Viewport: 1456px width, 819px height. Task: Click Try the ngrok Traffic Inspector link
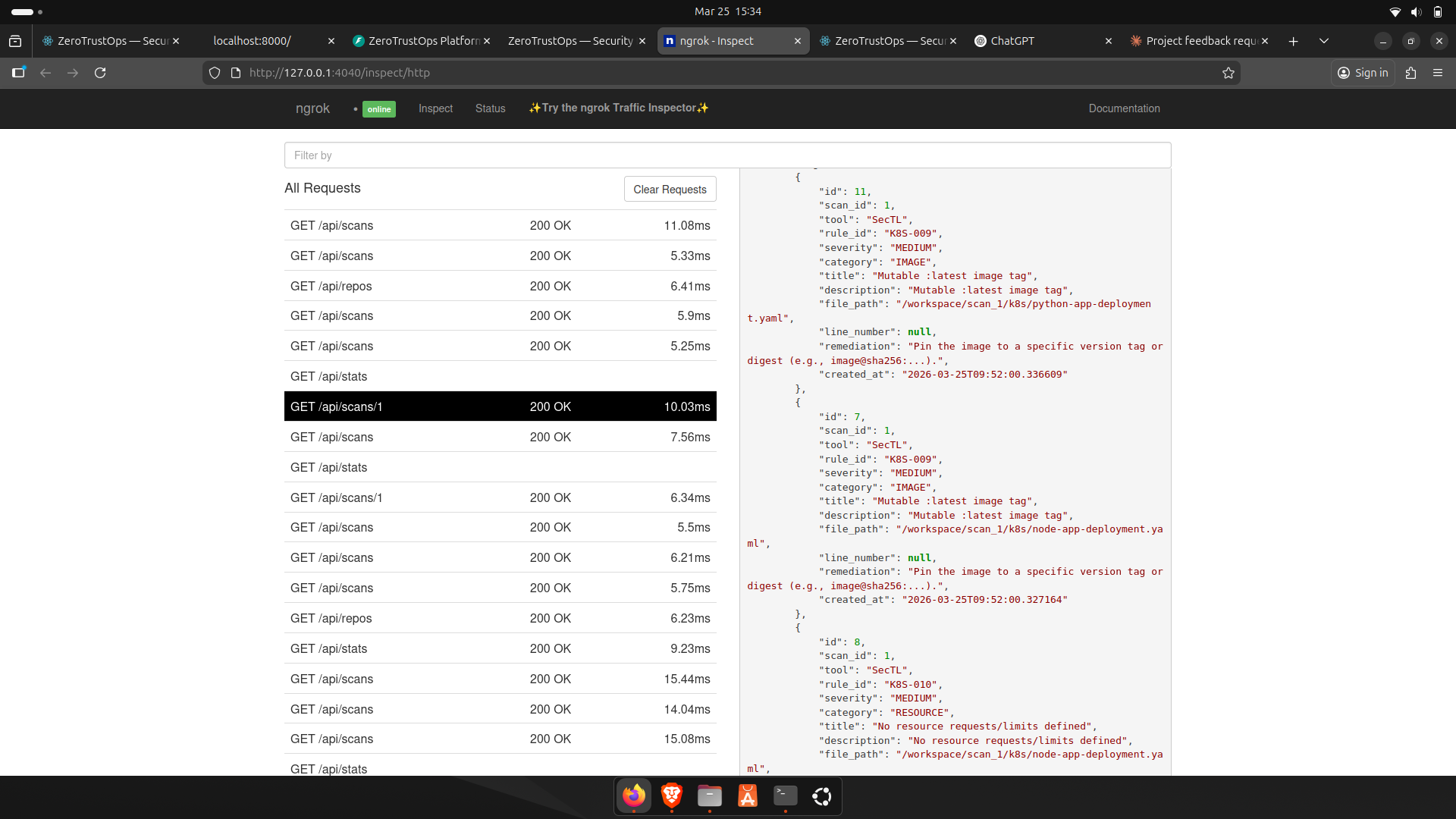(x=619, y=108)
